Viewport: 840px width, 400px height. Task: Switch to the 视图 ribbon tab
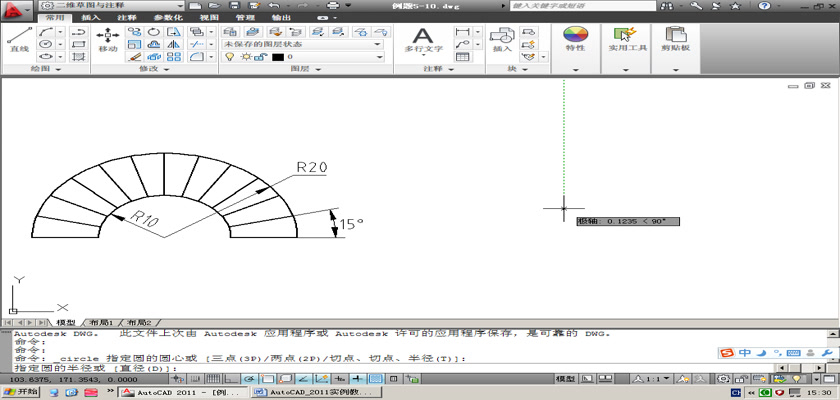[208, 18]
